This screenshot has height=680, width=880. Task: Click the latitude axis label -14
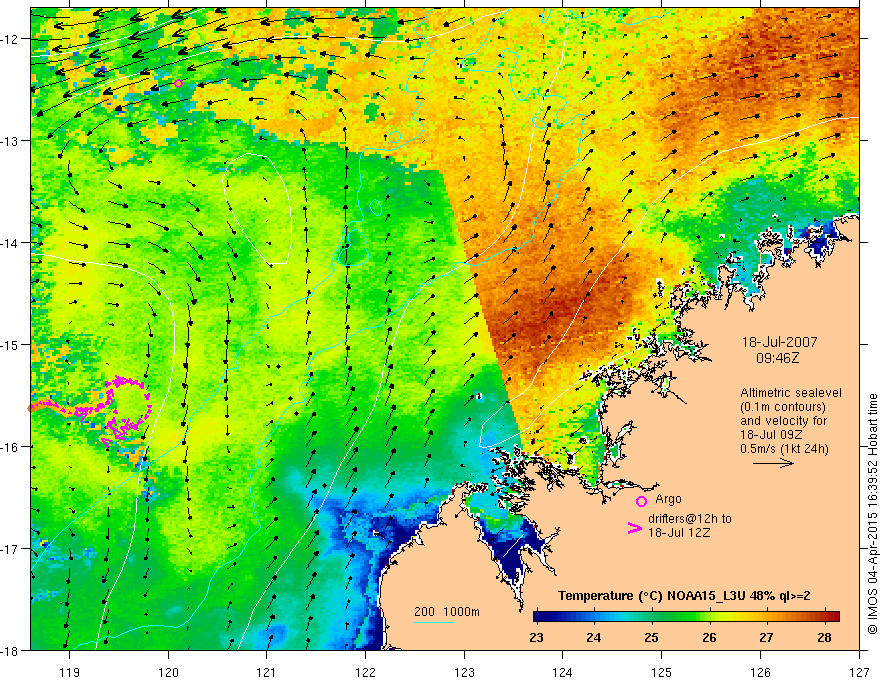click(x=10, y=243)
